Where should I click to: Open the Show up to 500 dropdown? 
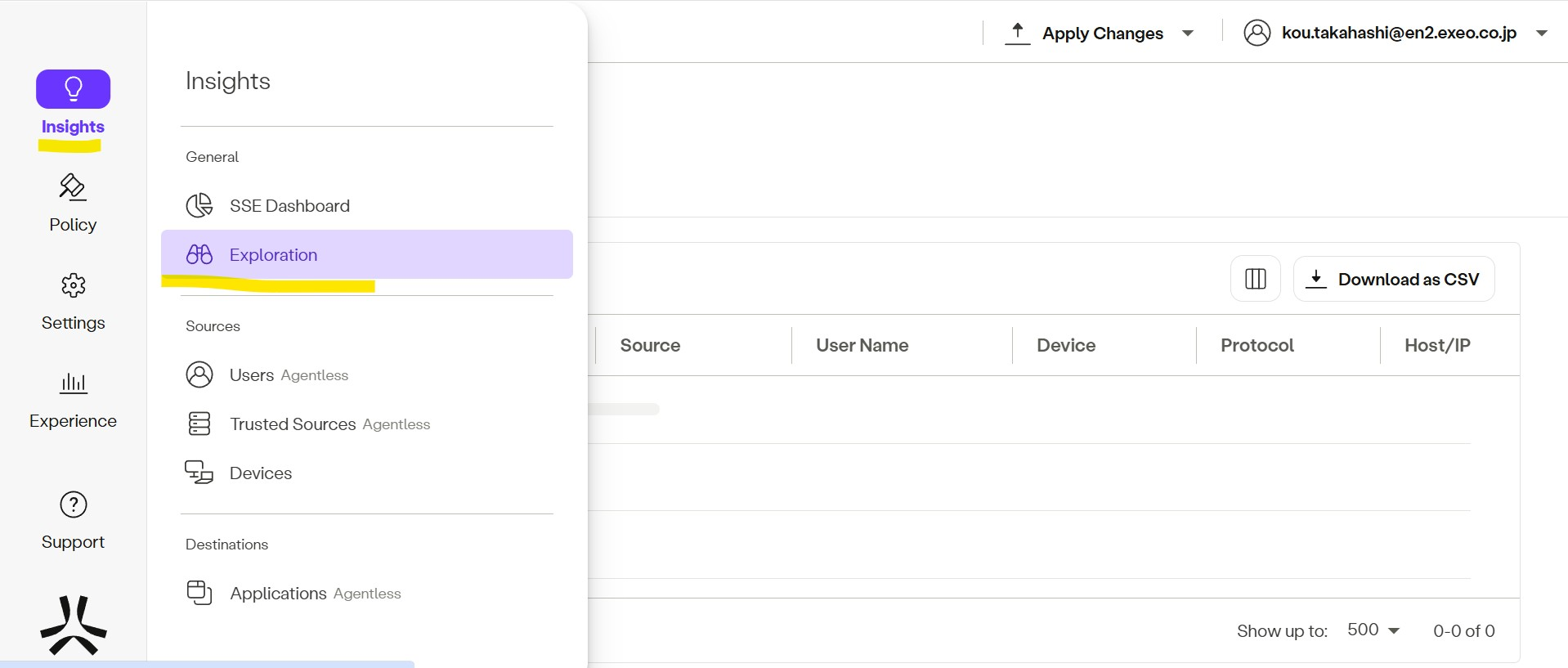click(x=1373, y=630)
